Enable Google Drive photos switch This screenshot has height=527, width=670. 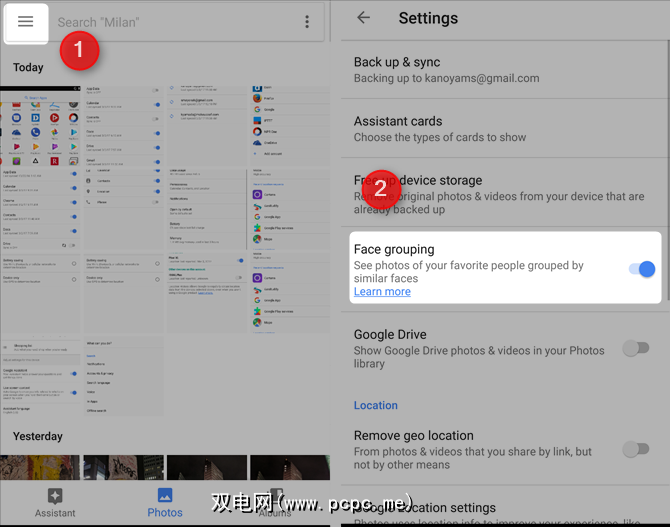(x=636, y=348)
